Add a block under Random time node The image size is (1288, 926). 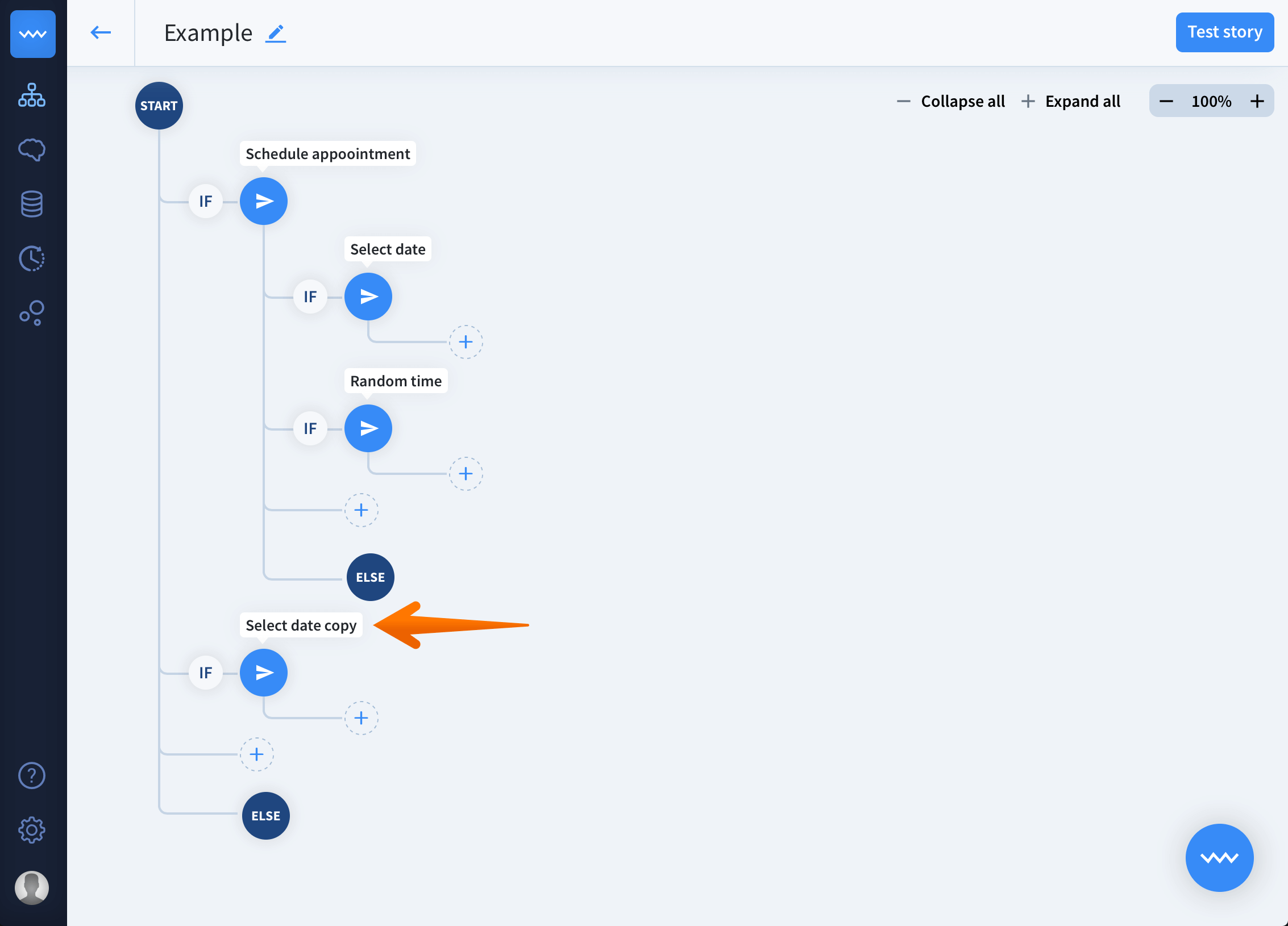466,474
